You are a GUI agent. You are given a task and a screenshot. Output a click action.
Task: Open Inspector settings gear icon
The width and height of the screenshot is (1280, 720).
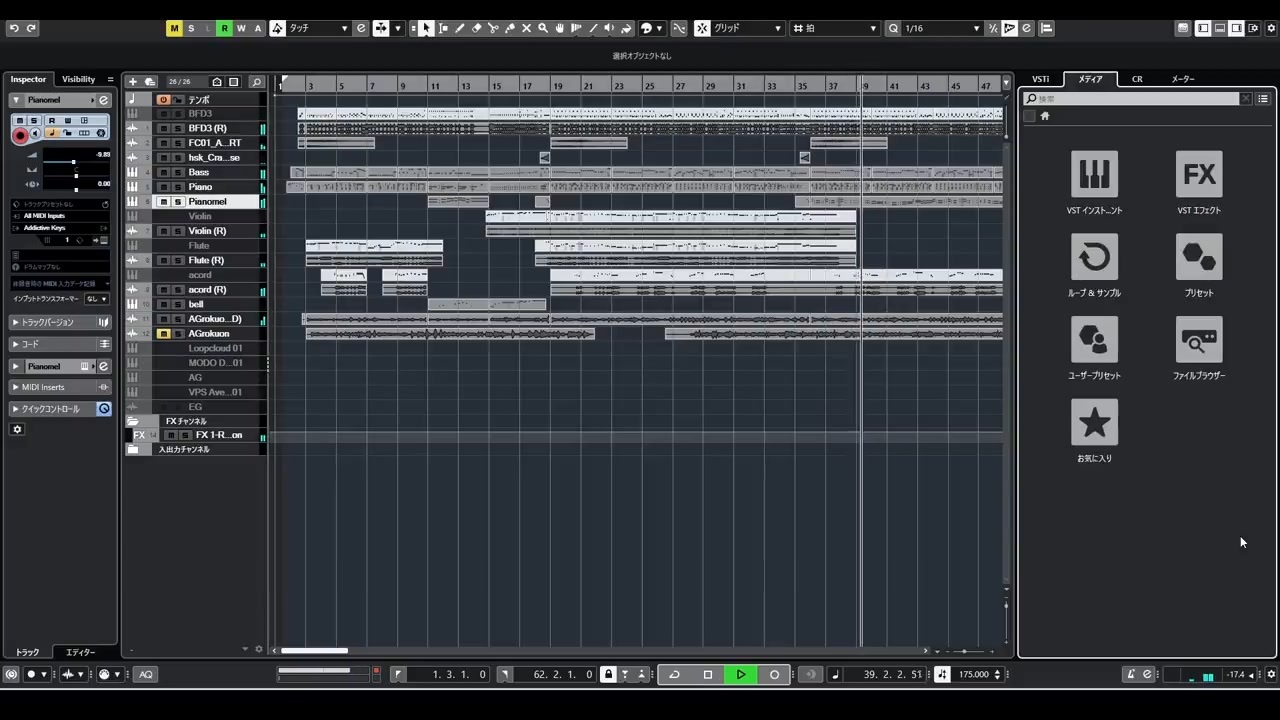pos(17,429)
